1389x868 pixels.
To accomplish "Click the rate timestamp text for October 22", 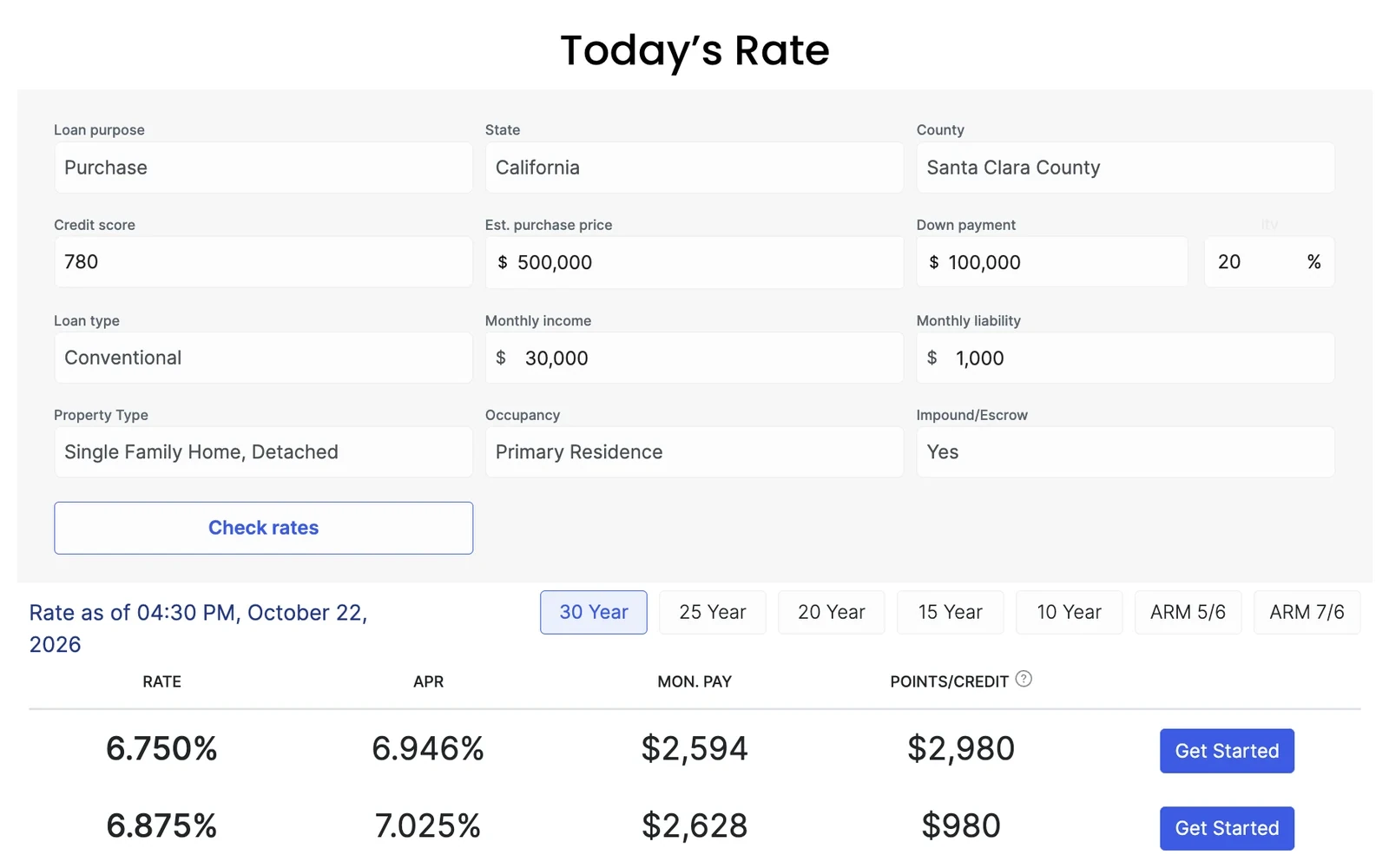I will point(198,628).
